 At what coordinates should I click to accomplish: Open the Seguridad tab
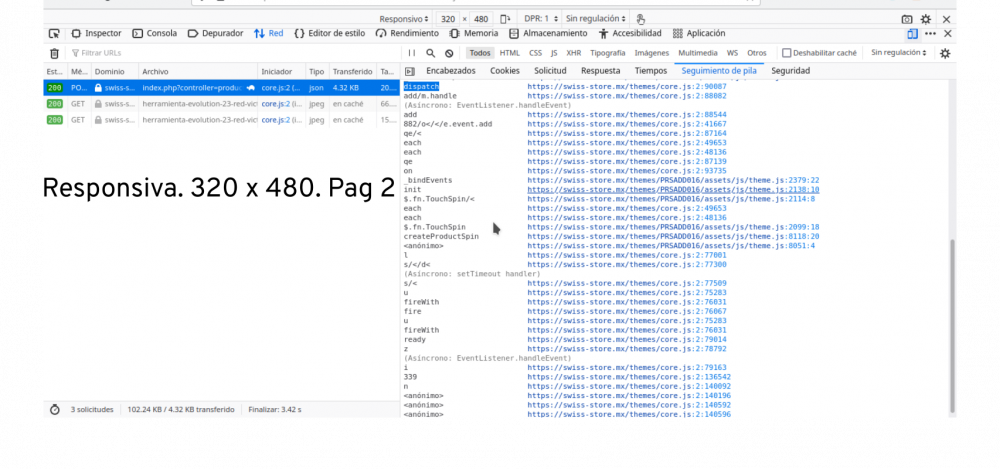(790, 71)
